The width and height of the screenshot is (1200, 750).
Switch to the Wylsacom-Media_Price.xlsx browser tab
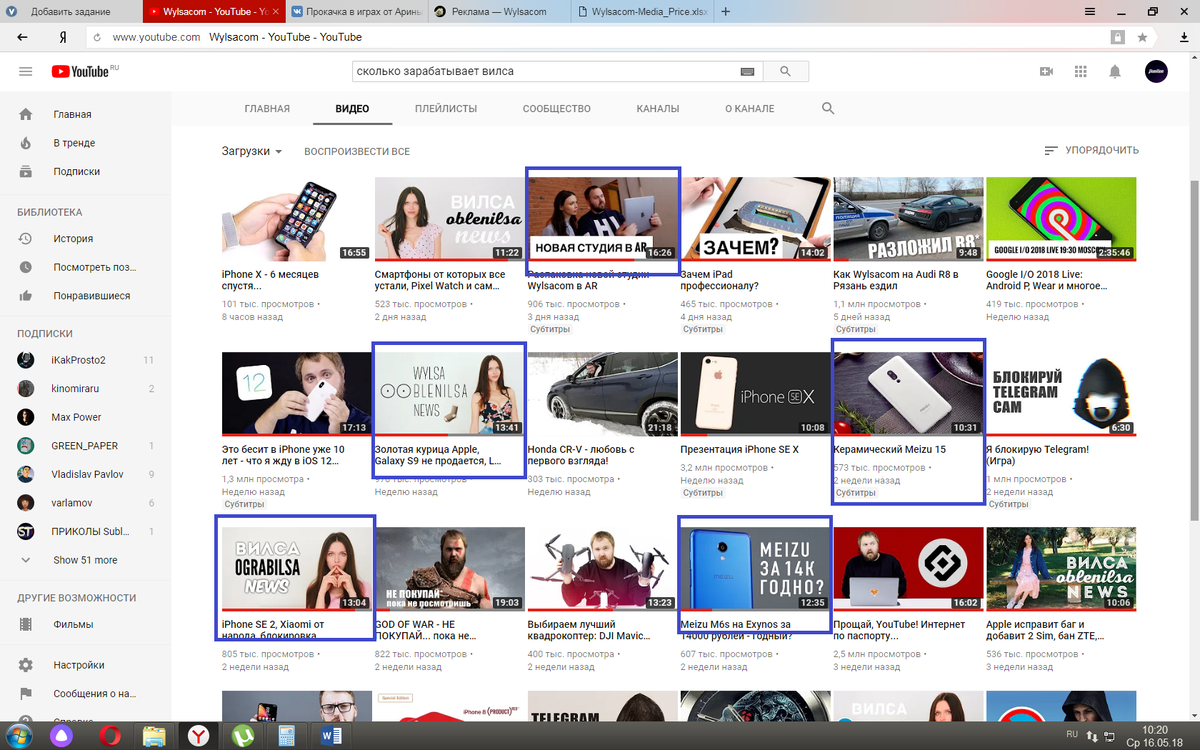645,12
